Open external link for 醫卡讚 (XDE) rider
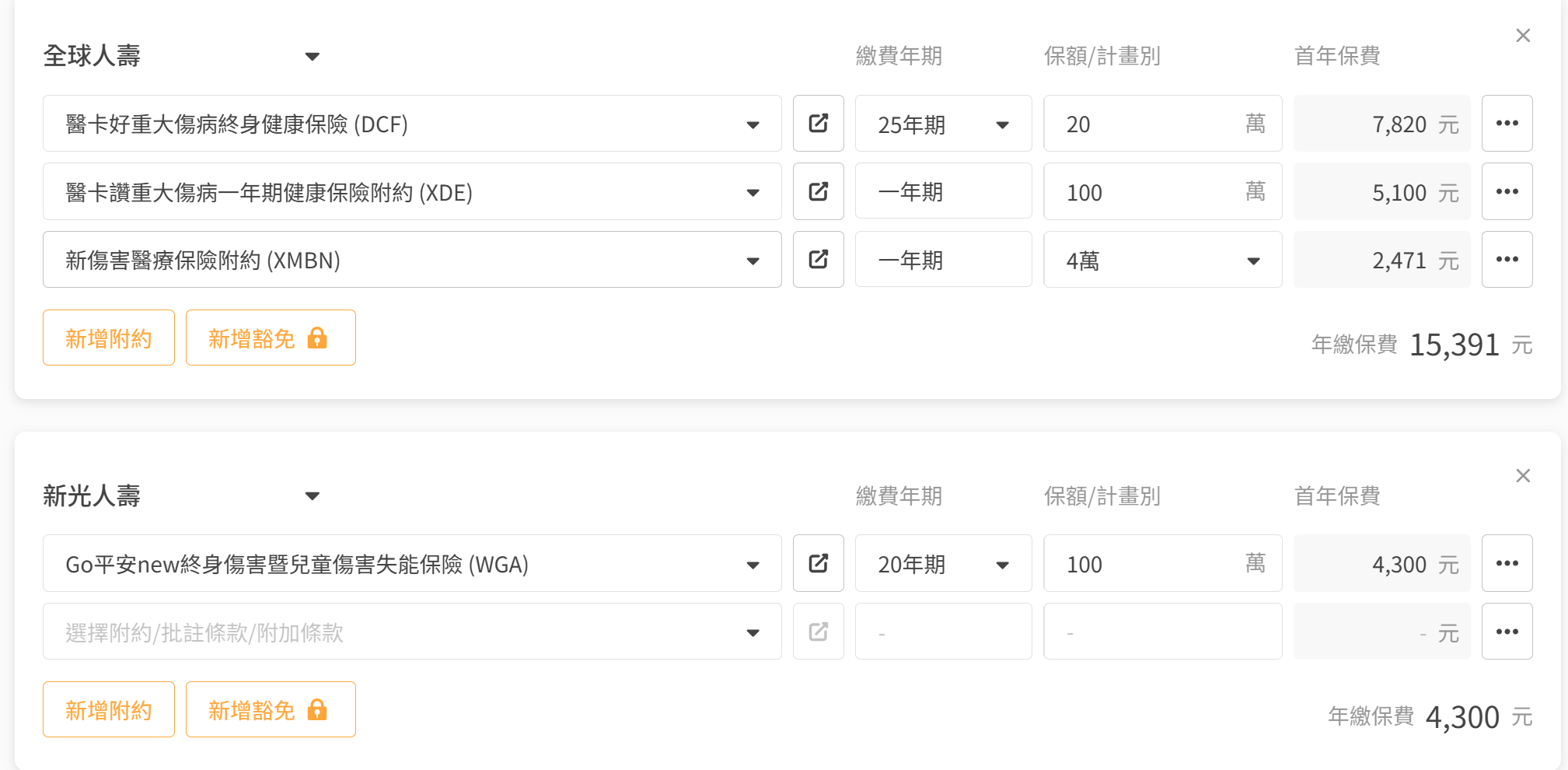Screen dimensions: 1568x770 pyautogui.click(x=818, y=191)
